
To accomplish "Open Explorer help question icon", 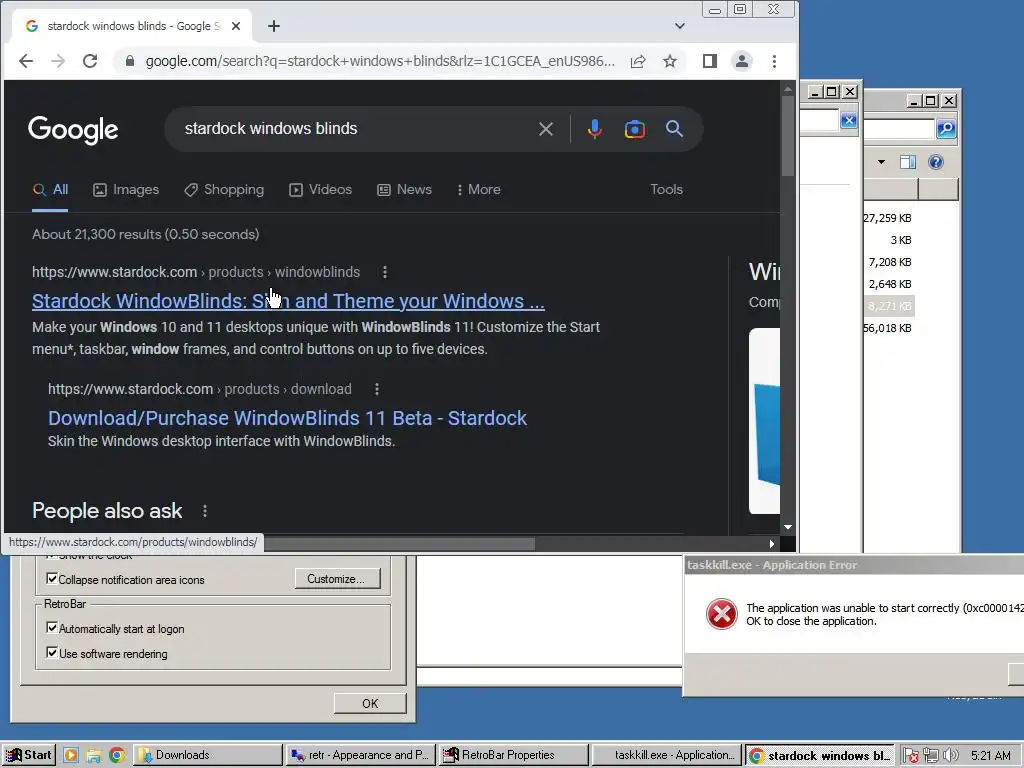I will [936, 162].
